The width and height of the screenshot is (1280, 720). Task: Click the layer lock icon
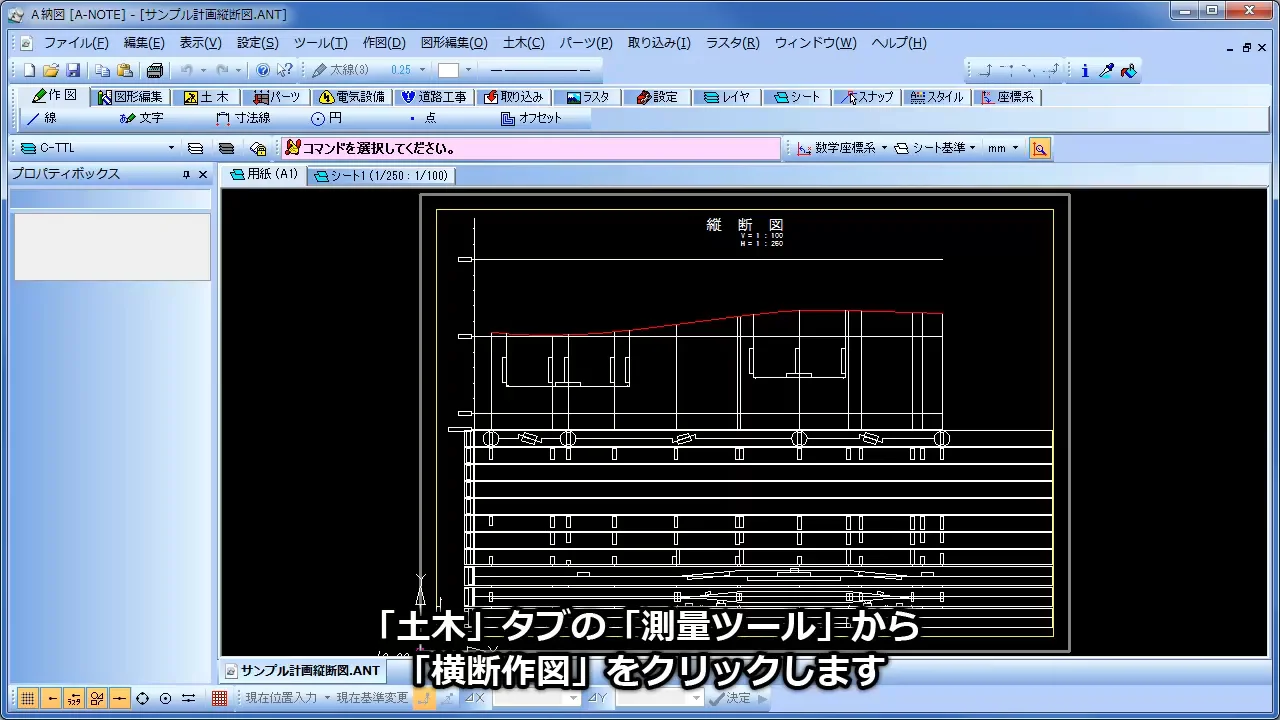pyautogui.click(x=258, y=148)
